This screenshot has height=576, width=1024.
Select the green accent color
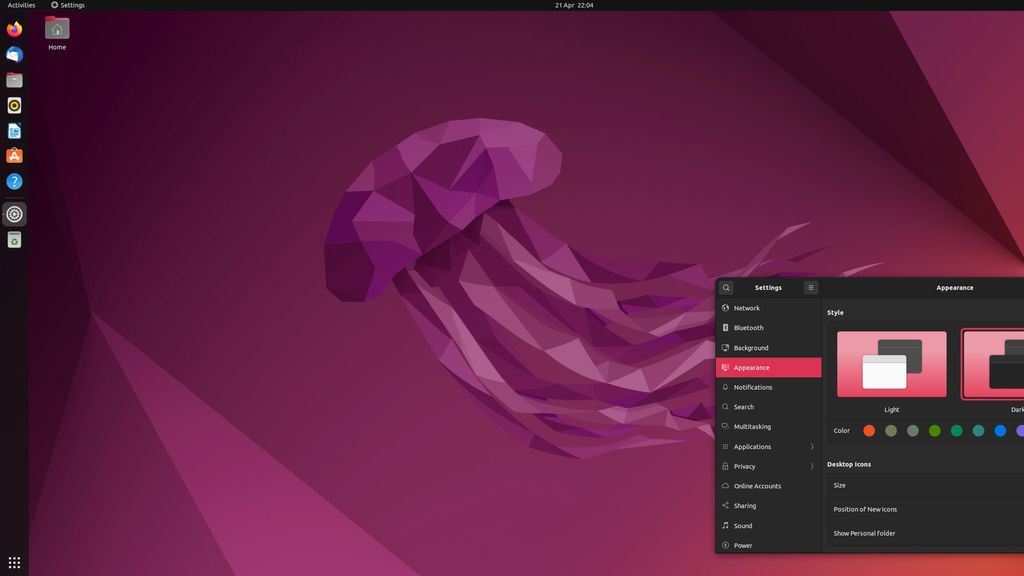[934, 431]
